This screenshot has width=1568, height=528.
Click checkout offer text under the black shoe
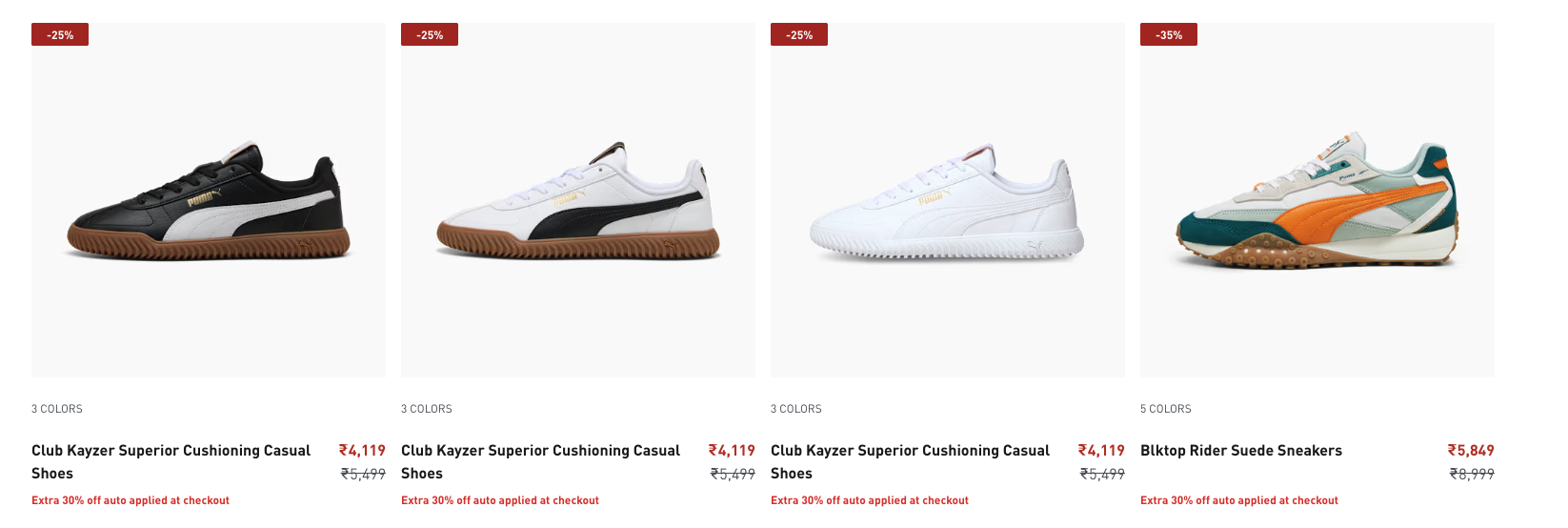coord(131,500)
